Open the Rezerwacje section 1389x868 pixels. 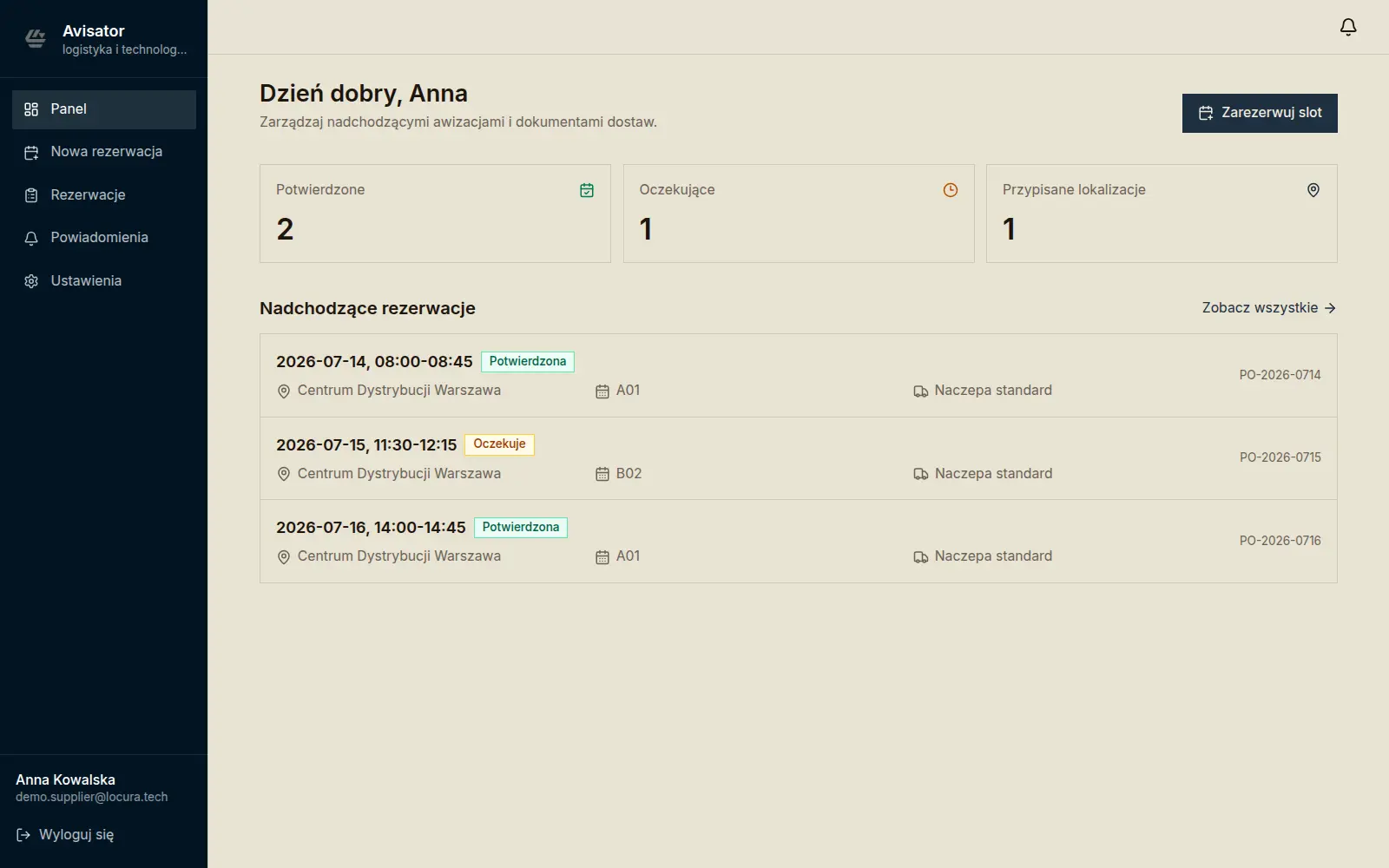(104, 195)
